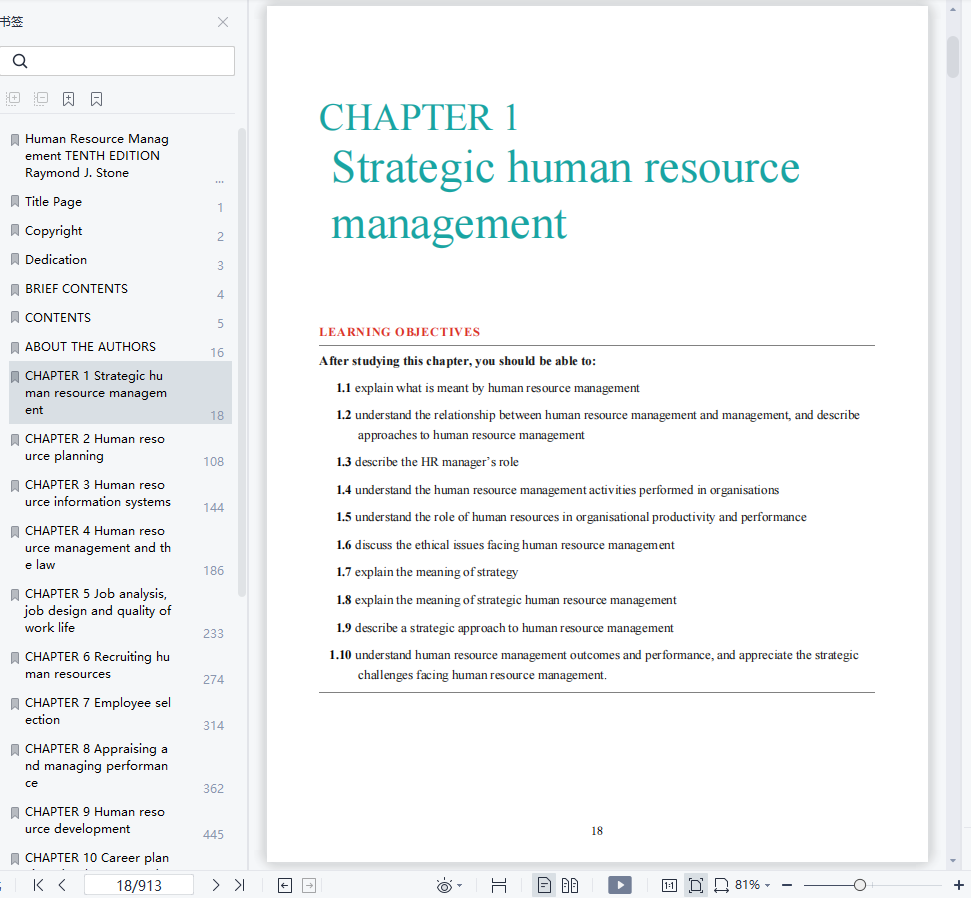Click the bookmark icon beside CHAPTER 6

15,658
